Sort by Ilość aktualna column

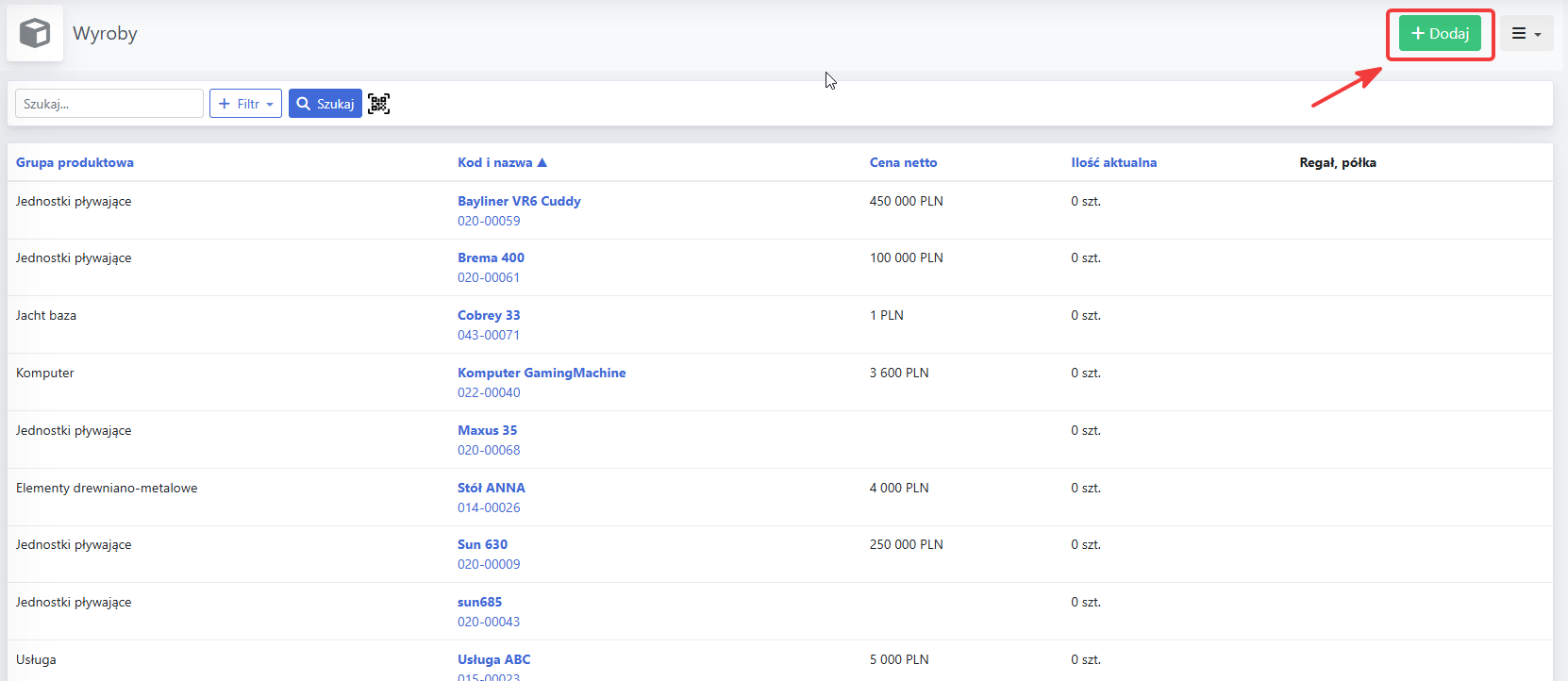click(1113, 162)
